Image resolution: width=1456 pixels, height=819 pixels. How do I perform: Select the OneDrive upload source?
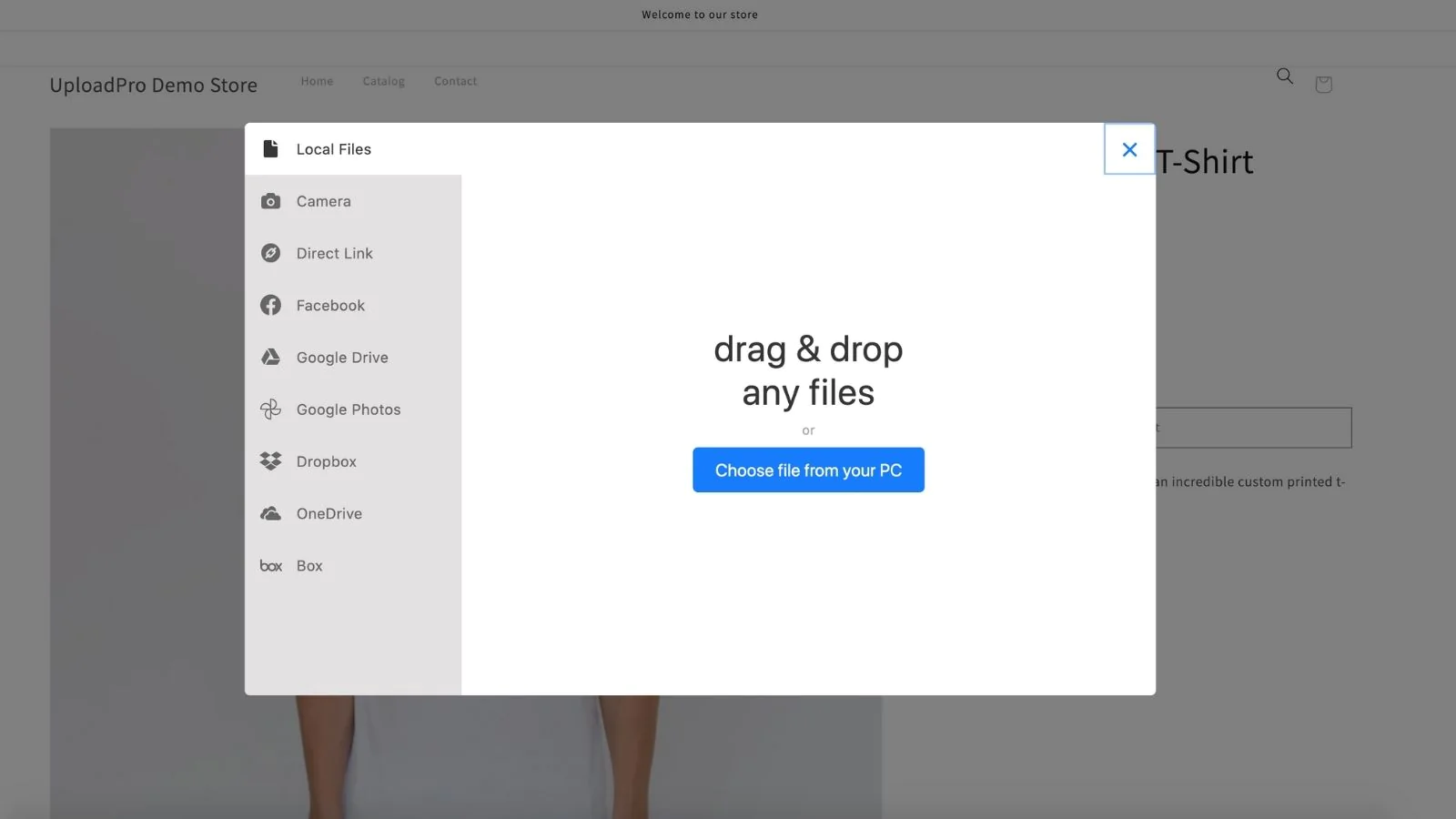329,514
